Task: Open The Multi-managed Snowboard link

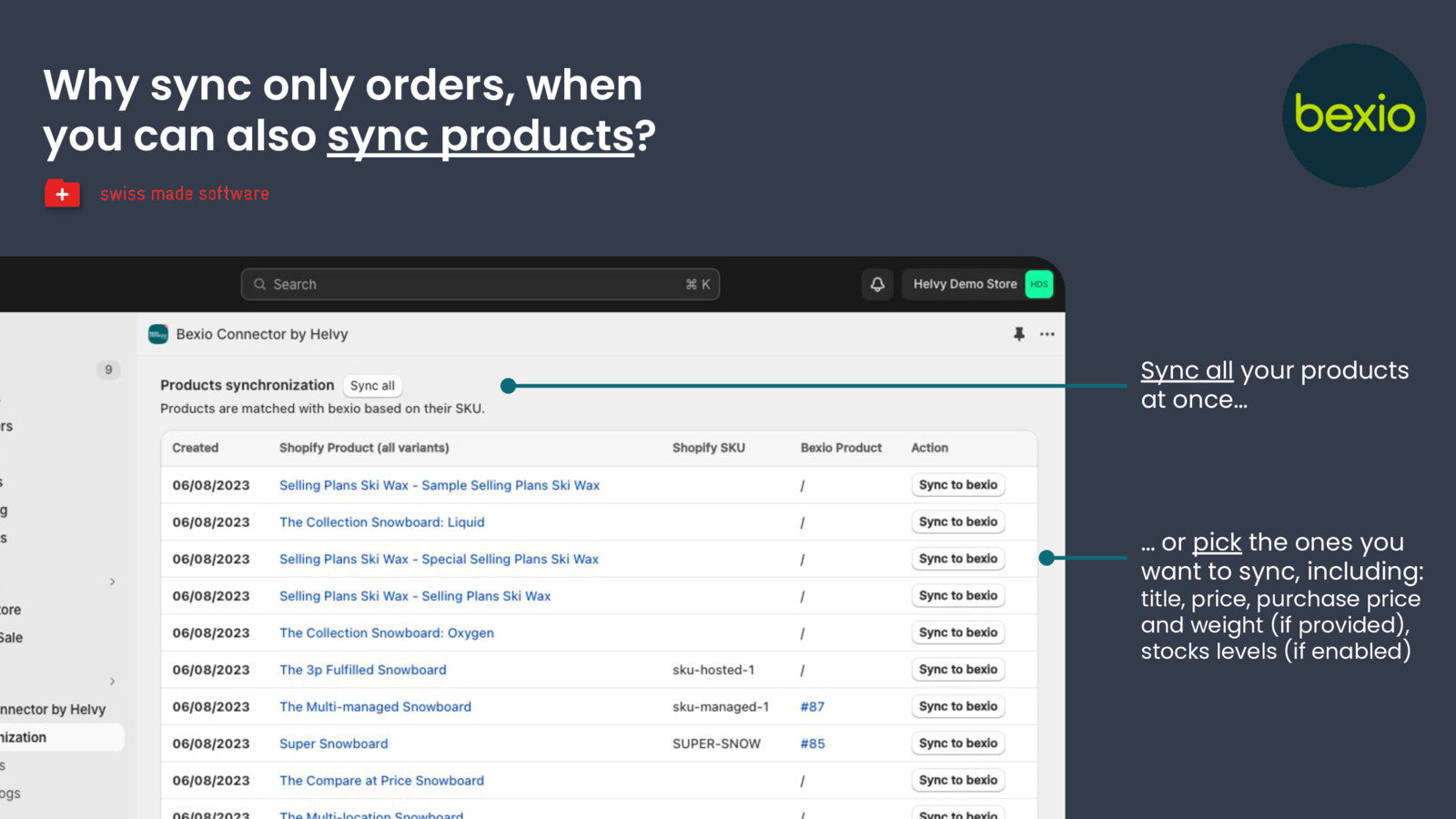Action: [375, 706]
